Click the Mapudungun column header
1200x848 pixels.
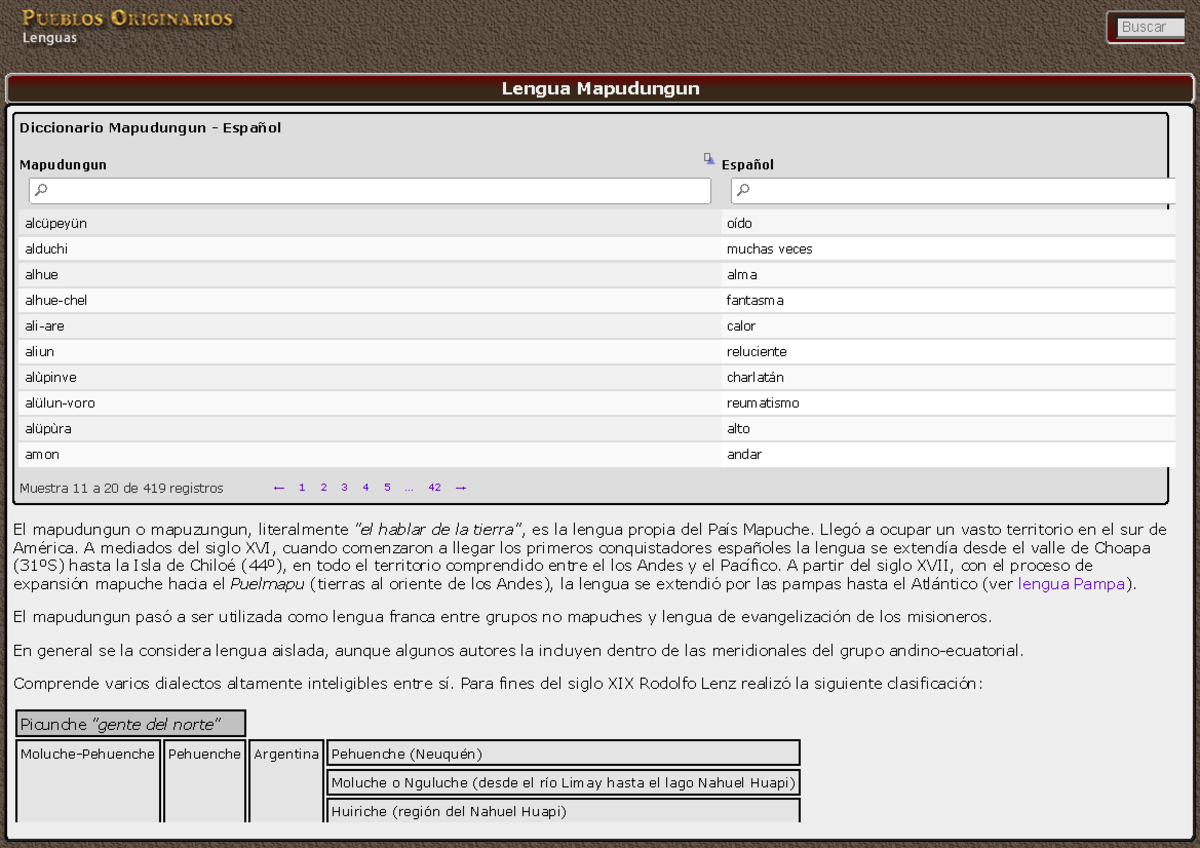(x=63, y=164)
